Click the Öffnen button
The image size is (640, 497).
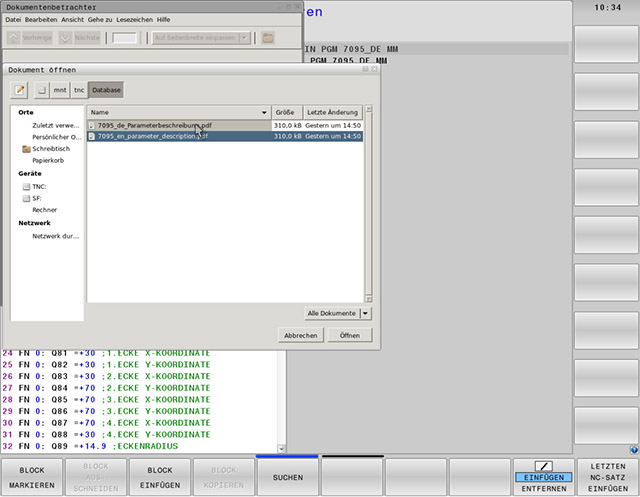coord(349,335)
